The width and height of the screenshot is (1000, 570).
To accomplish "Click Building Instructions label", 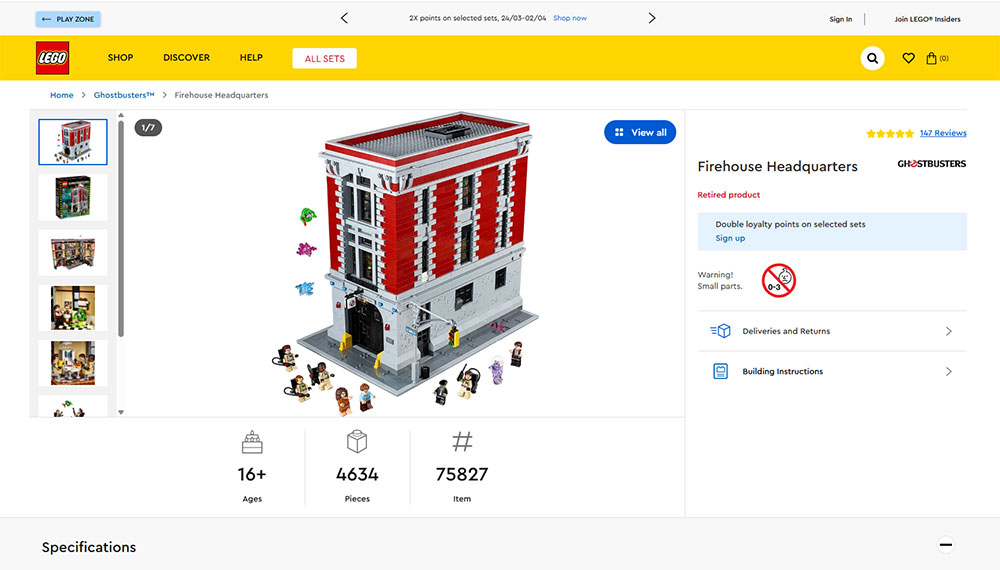I will (783, 371).
